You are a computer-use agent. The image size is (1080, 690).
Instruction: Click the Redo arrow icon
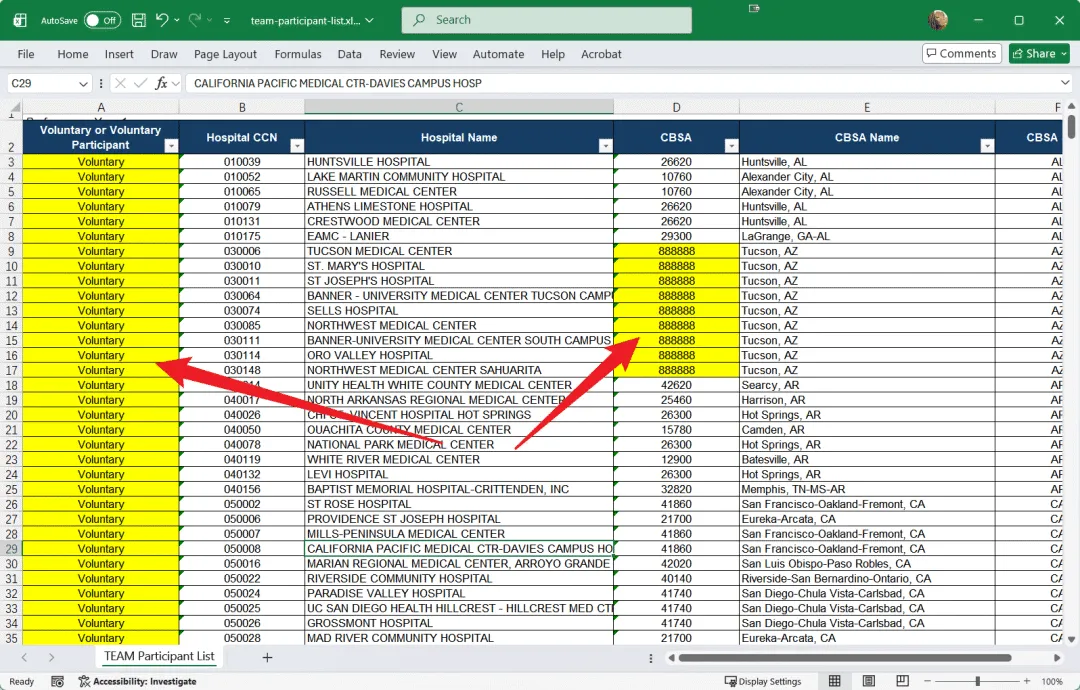[x=195, y=20]
